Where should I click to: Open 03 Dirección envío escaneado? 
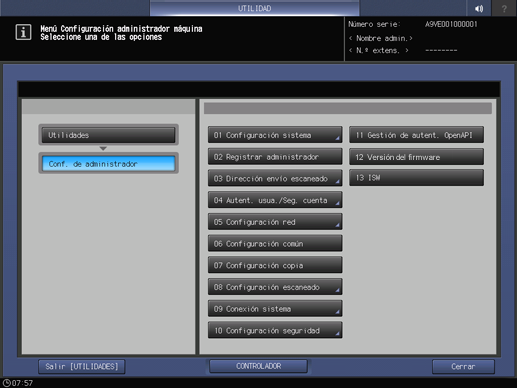[275, 178]
